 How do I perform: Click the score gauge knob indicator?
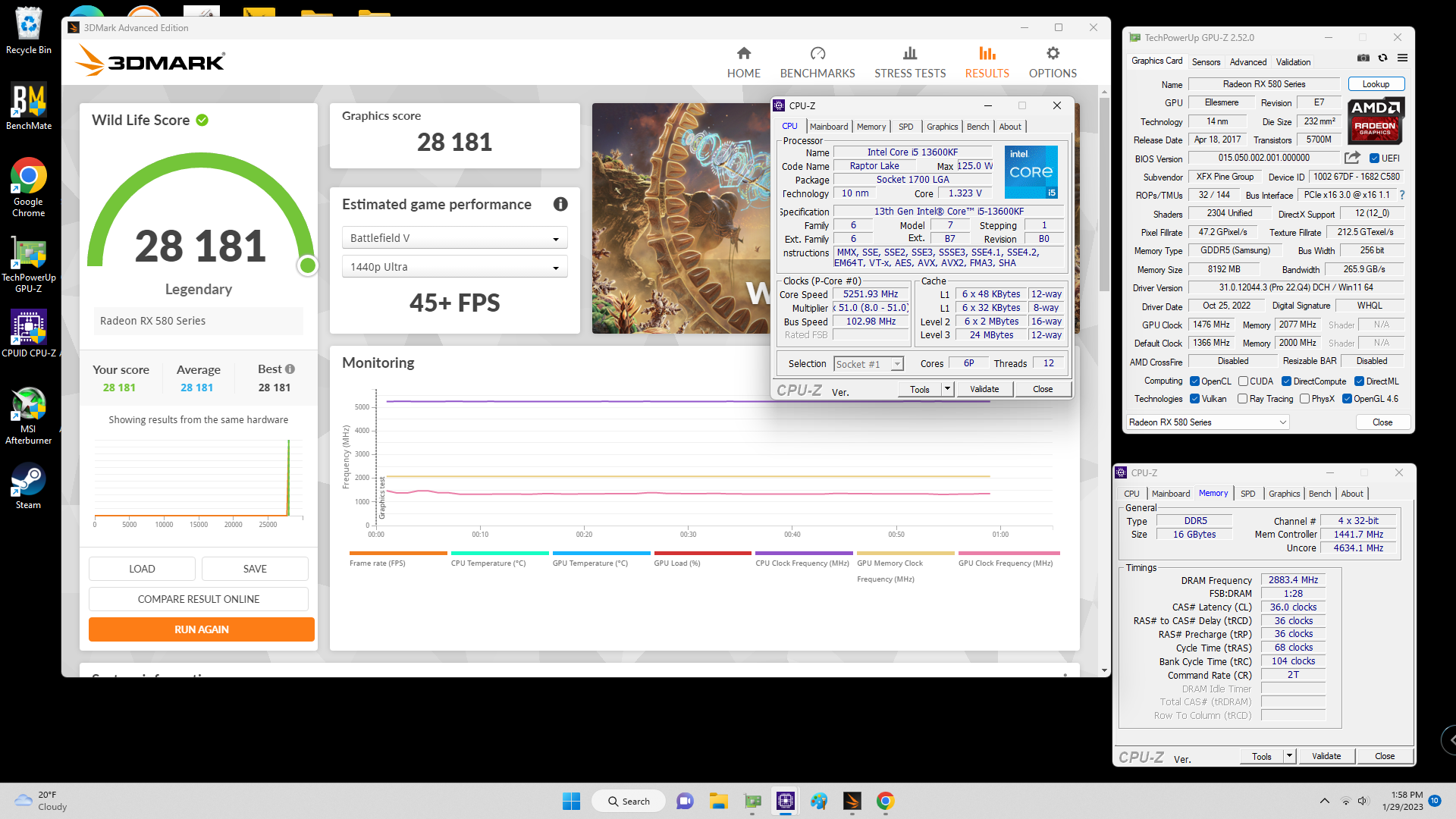(308, 265)
